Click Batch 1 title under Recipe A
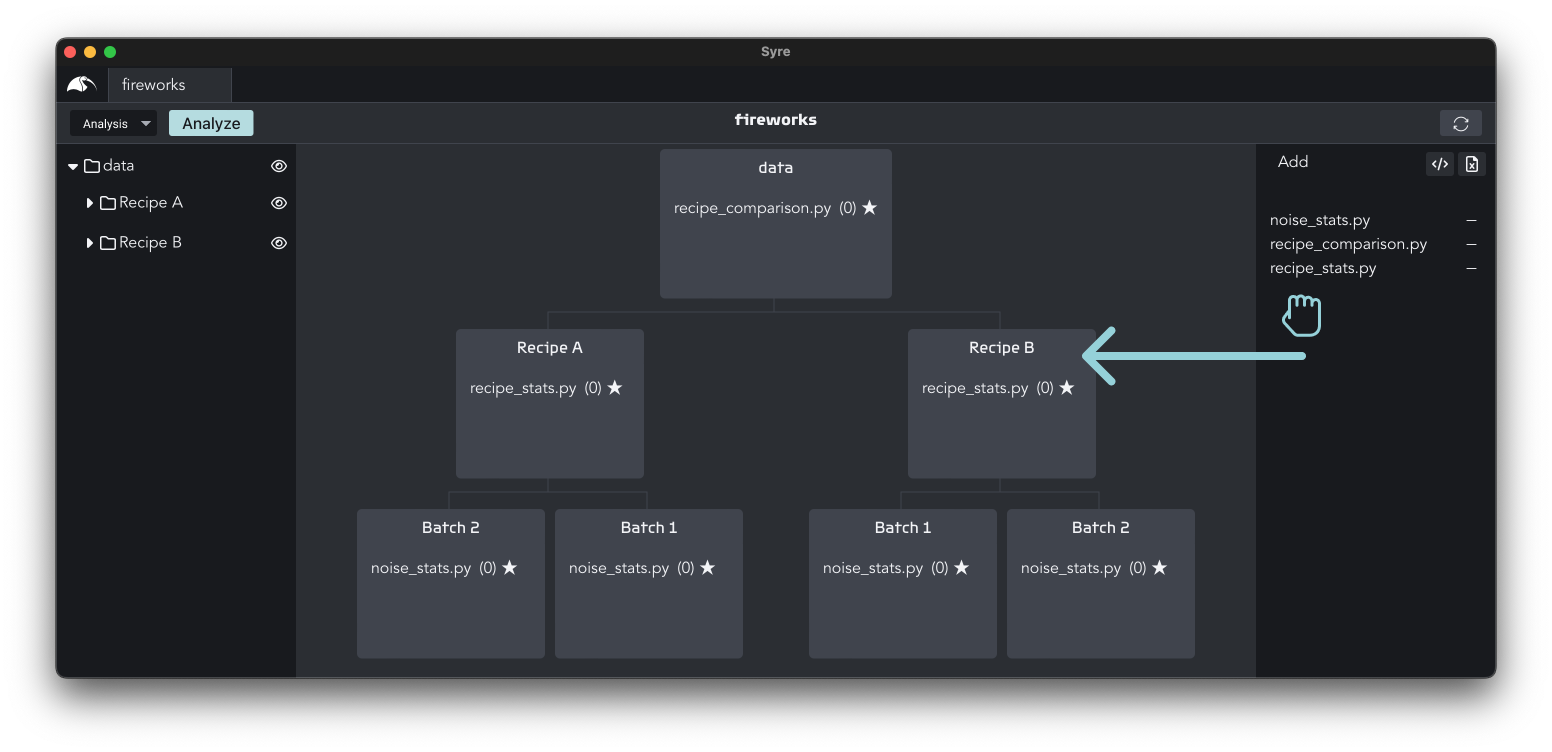1552x752 pixels. pos(649,528)
